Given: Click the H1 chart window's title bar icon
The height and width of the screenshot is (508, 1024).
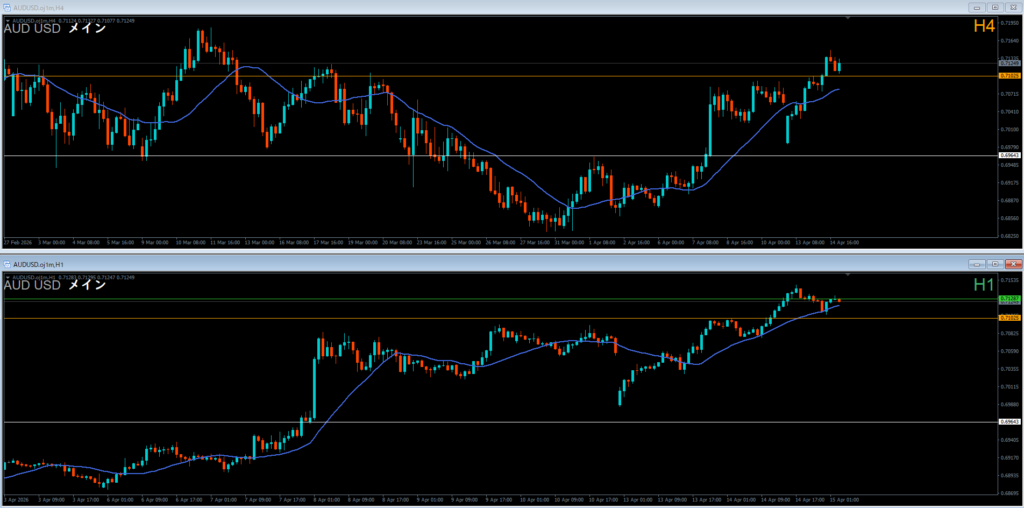Looking at the screenshot, I should point(6,264).
